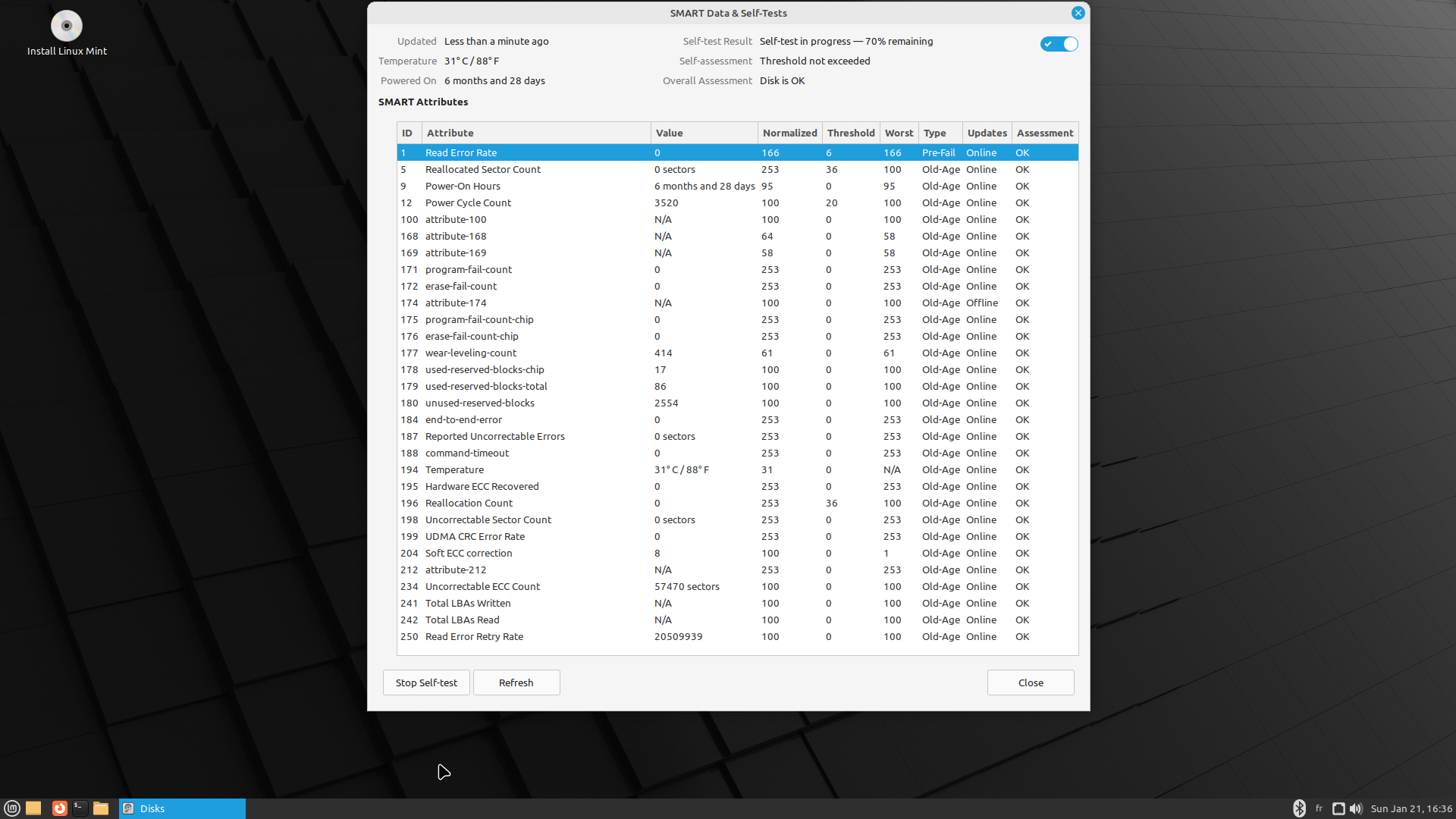The width and height of the screenshot is (1456, 819).
Task: Click the Refresh button
Action: point(516,682)
